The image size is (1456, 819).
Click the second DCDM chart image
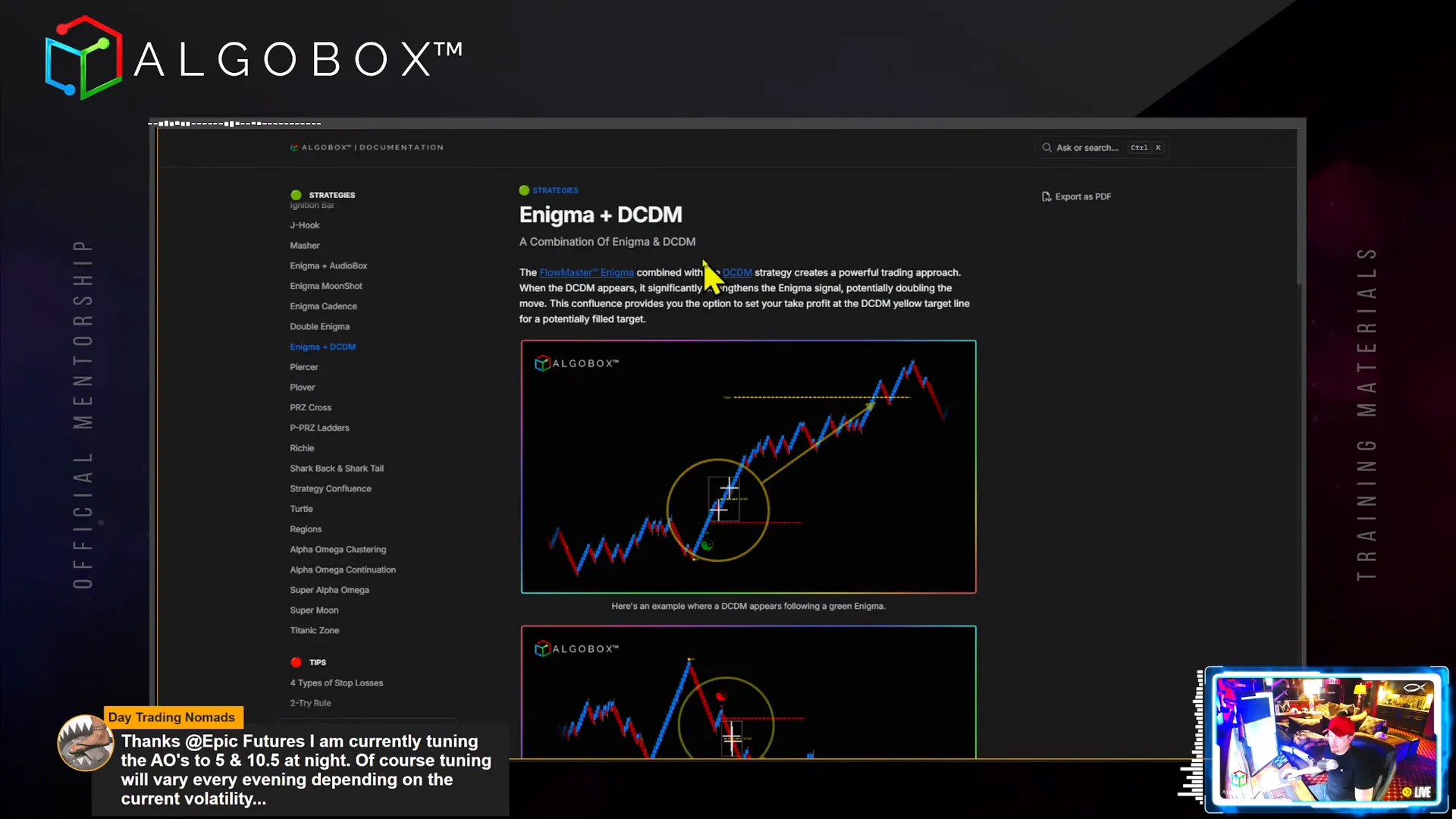point(748,692)
